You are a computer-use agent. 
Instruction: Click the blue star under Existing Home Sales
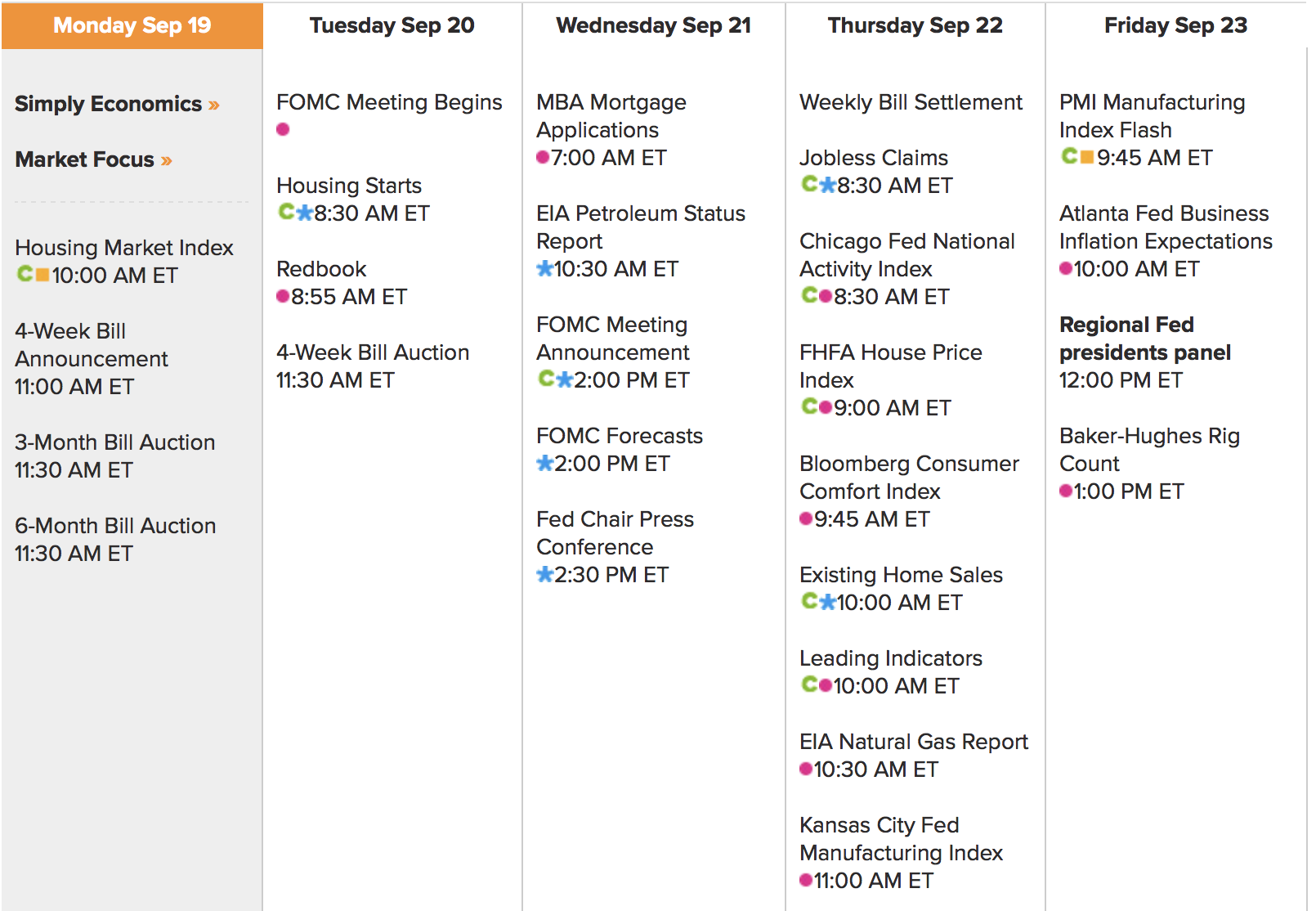tap(828, 603)
